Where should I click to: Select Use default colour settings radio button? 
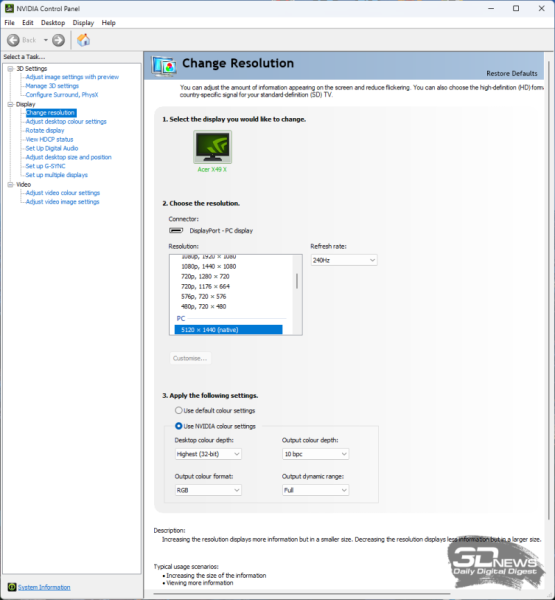[x=178, y=410]
